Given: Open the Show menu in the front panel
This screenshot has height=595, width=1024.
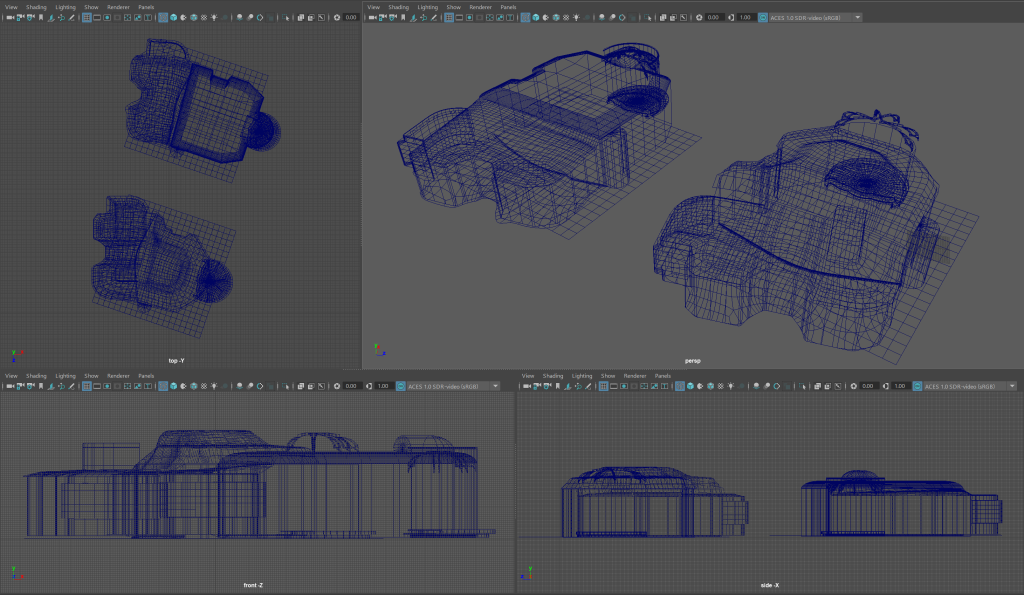Looking at the screenshot, I should (91, 375).
